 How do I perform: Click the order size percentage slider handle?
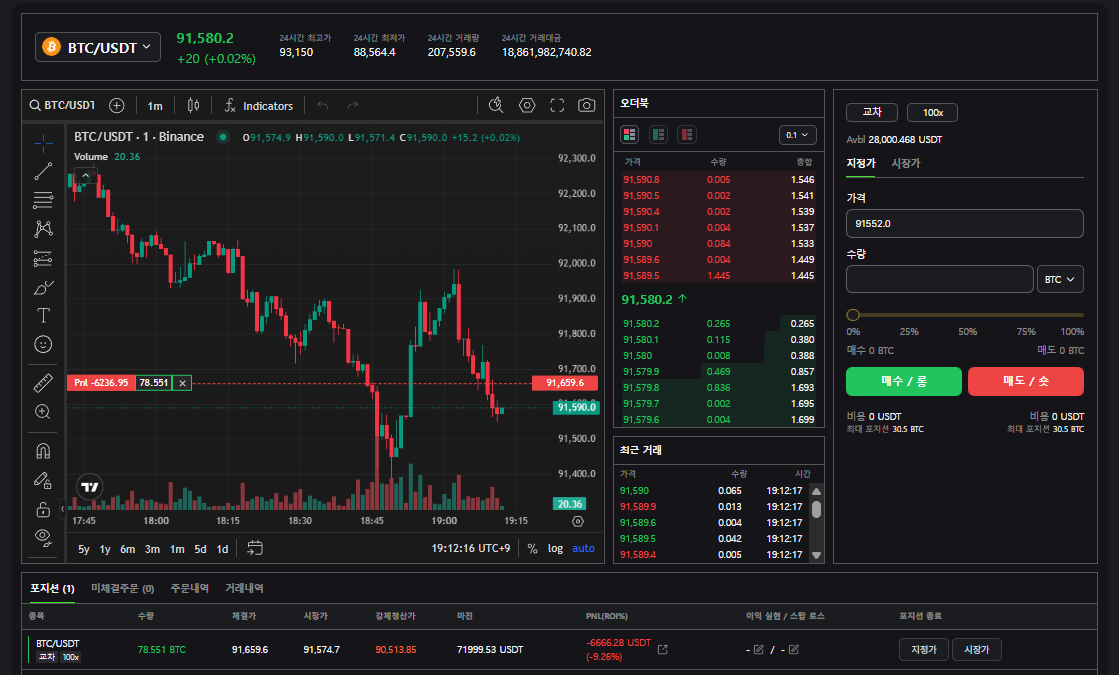click(x=853, y=315)
